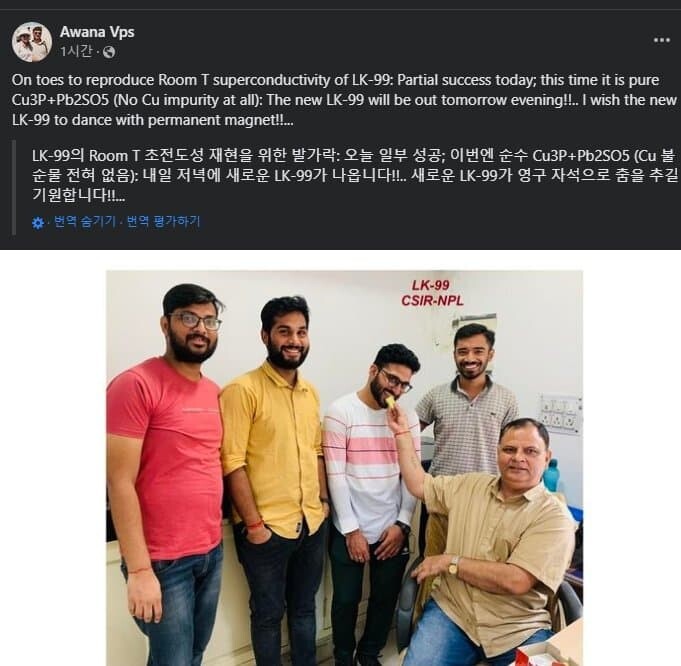Viewport: 681px width, 666px height.
Task: Click 번역 평가하기 to rate translation
Action: tap(163, 222)
